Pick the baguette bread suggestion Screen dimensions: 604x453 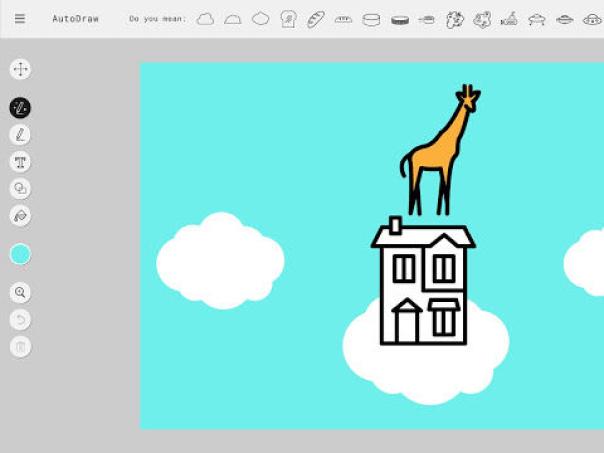click(316, 19)
